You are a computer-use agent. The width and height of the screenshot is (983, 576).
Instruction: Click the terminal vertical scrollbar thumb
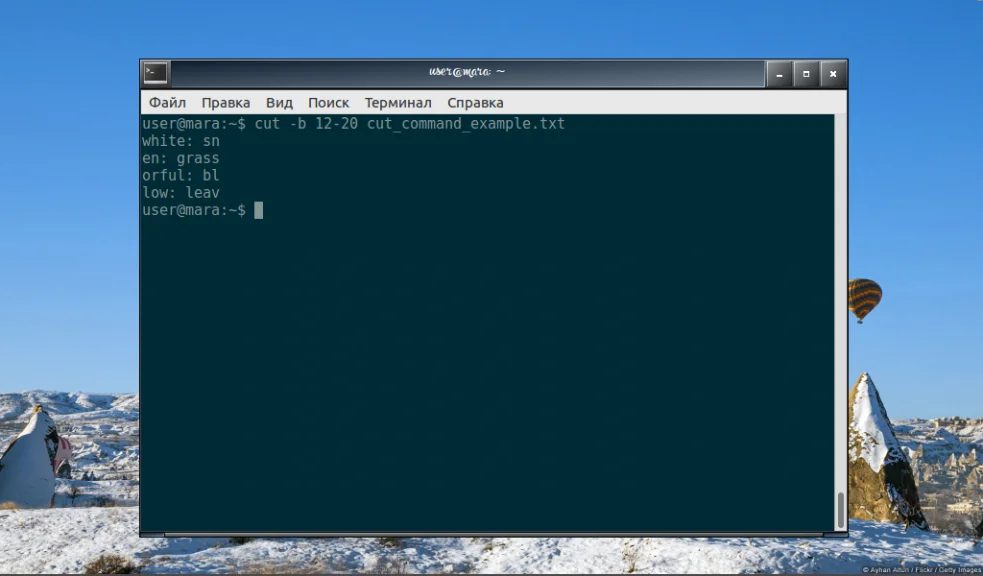click(x=841, y=510)
